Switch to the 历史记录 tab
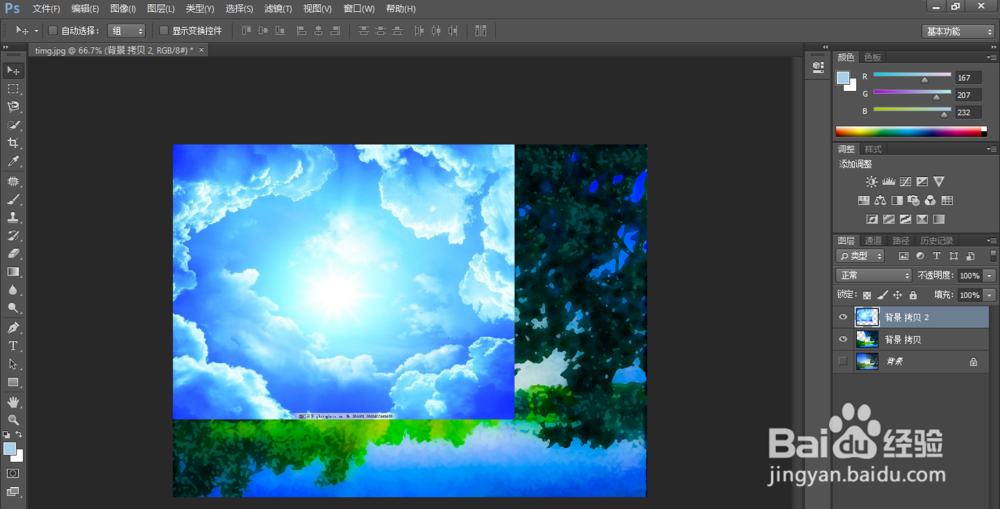The width and height of the screenshot is (1000, 509). [x=936, y=240]
